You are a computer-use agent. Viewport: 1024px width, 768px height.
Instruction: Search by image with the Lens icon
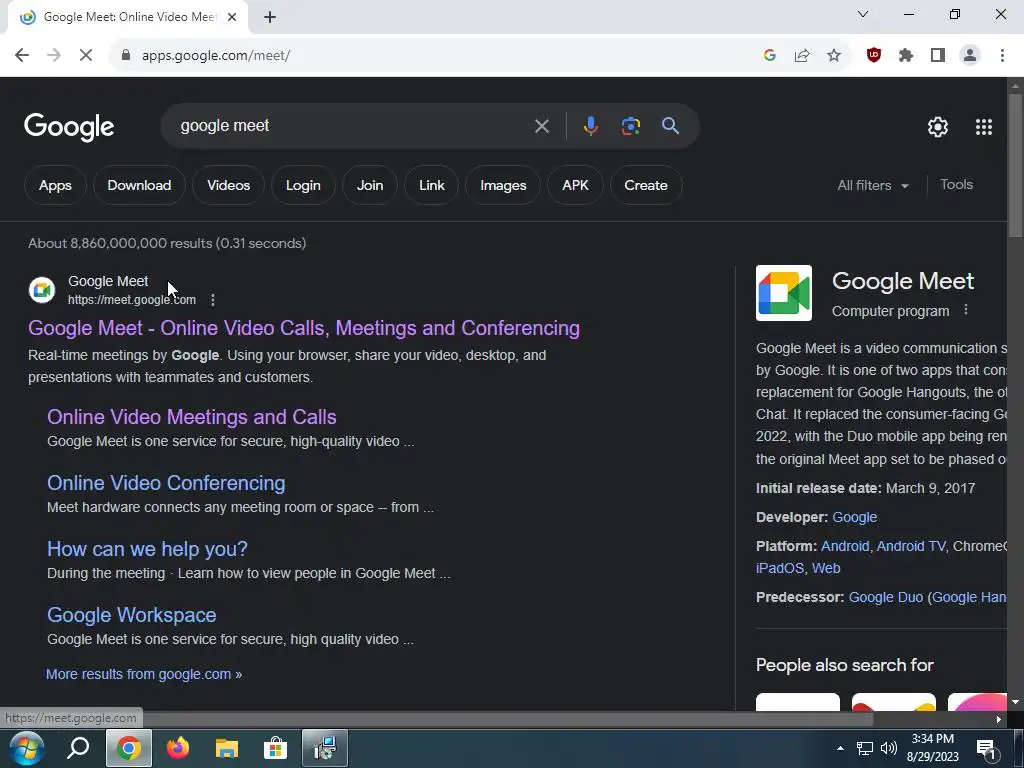click(630, 125)
